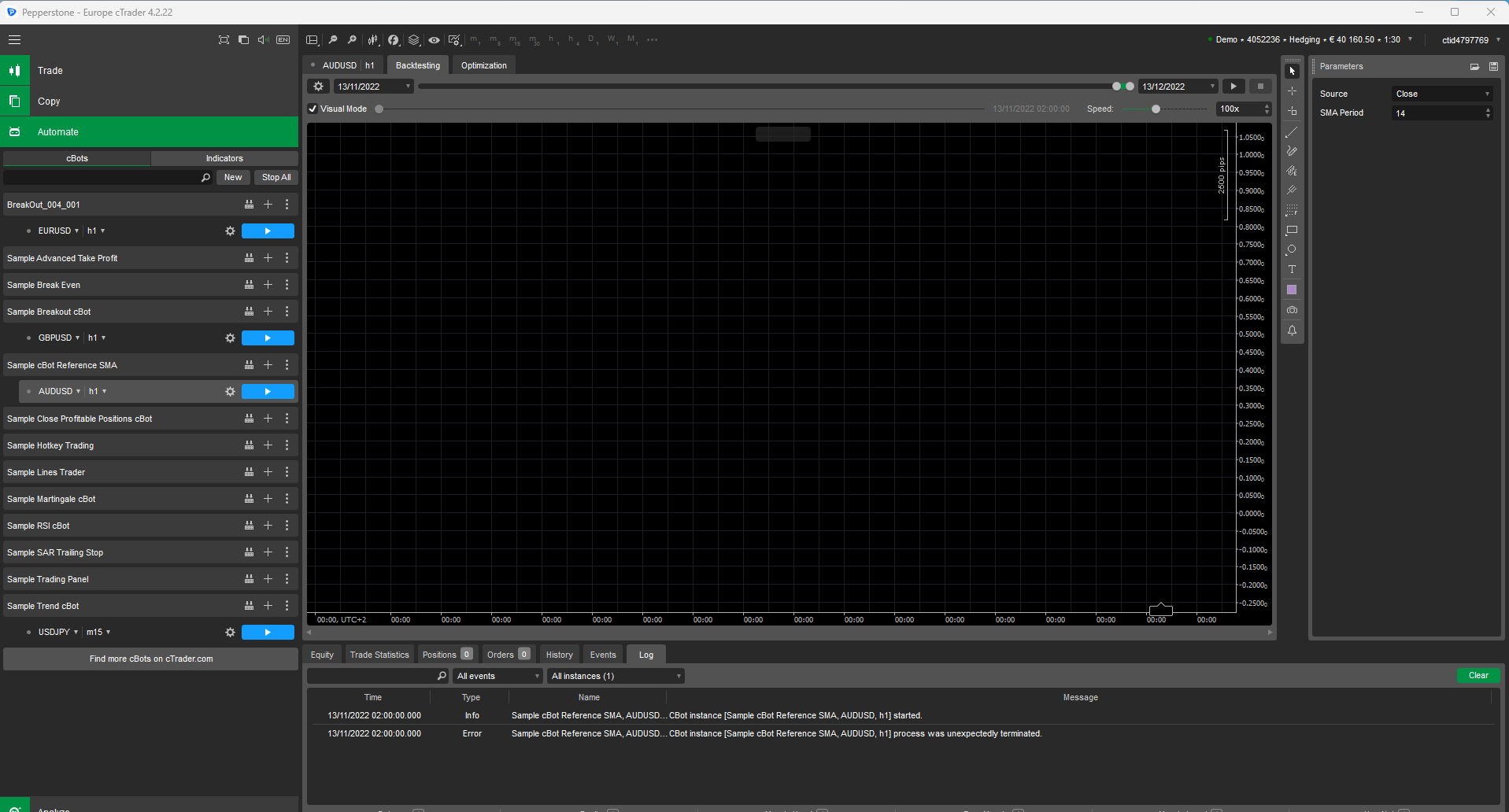This screenshot has width=1509, height=812.
Task: Open the candlestick chart type menu
Action: pyautogui.click(x=372, y=39)
